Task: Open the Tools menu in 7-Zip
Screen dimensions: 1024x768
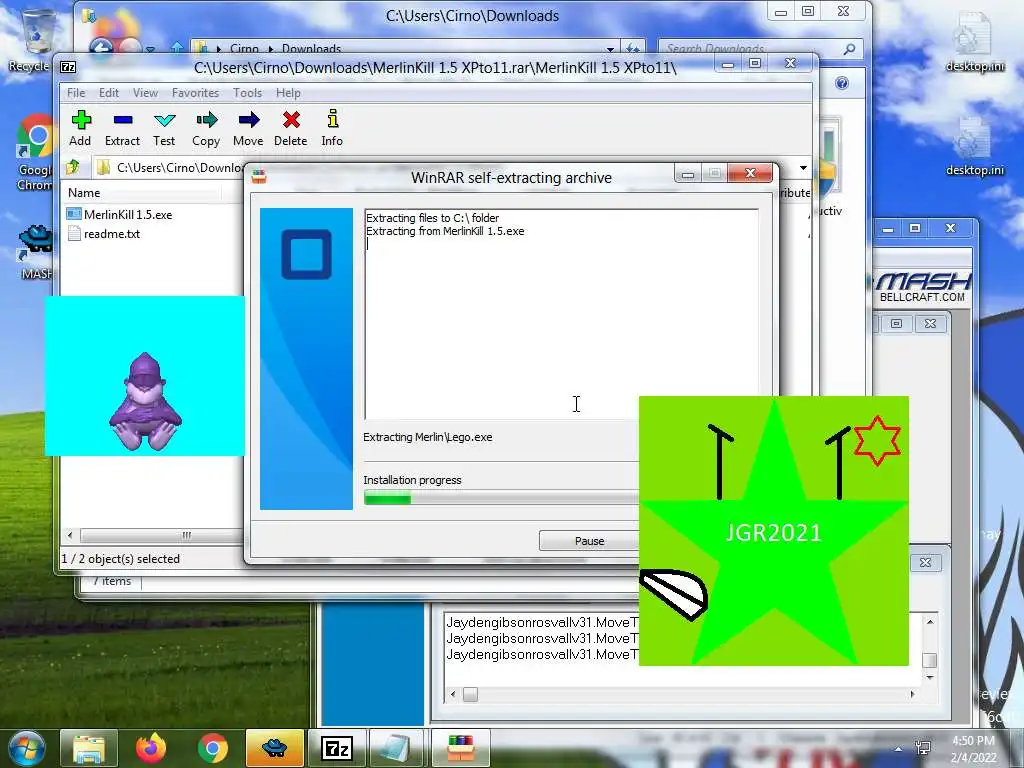Action: [248, 93]
